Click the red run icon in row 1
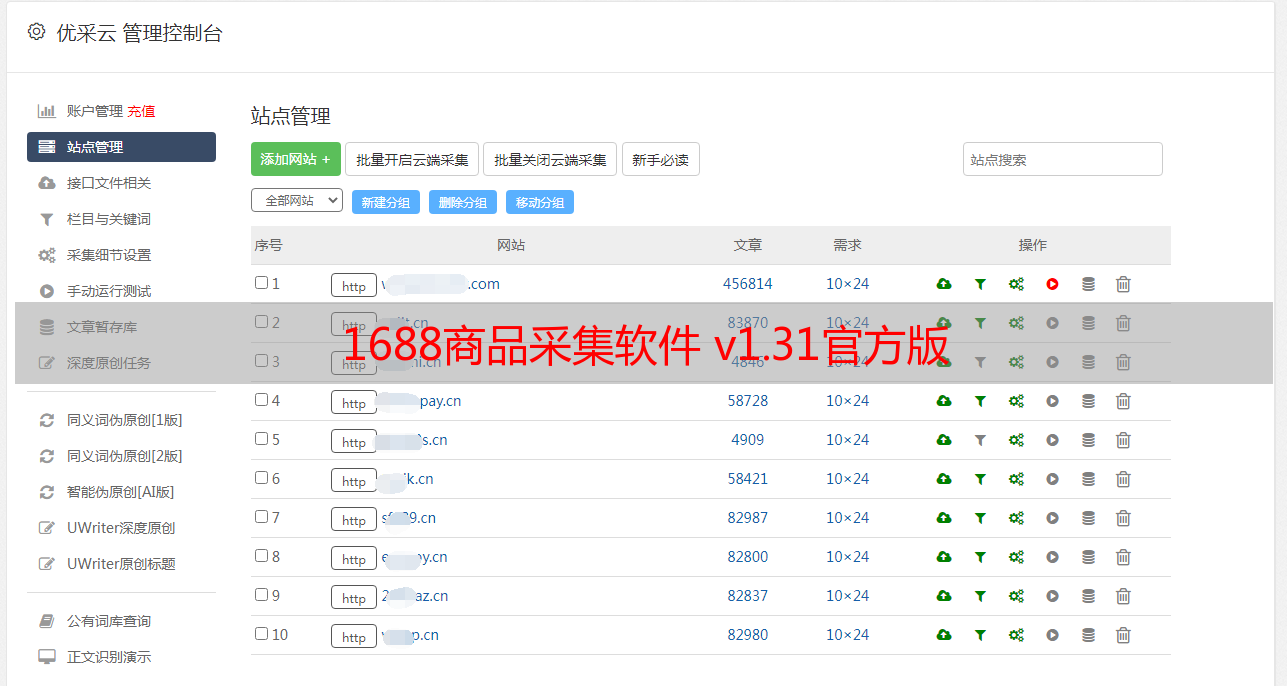Image resolution: width=1287 pixels, height=686 pixels. 1052,284
